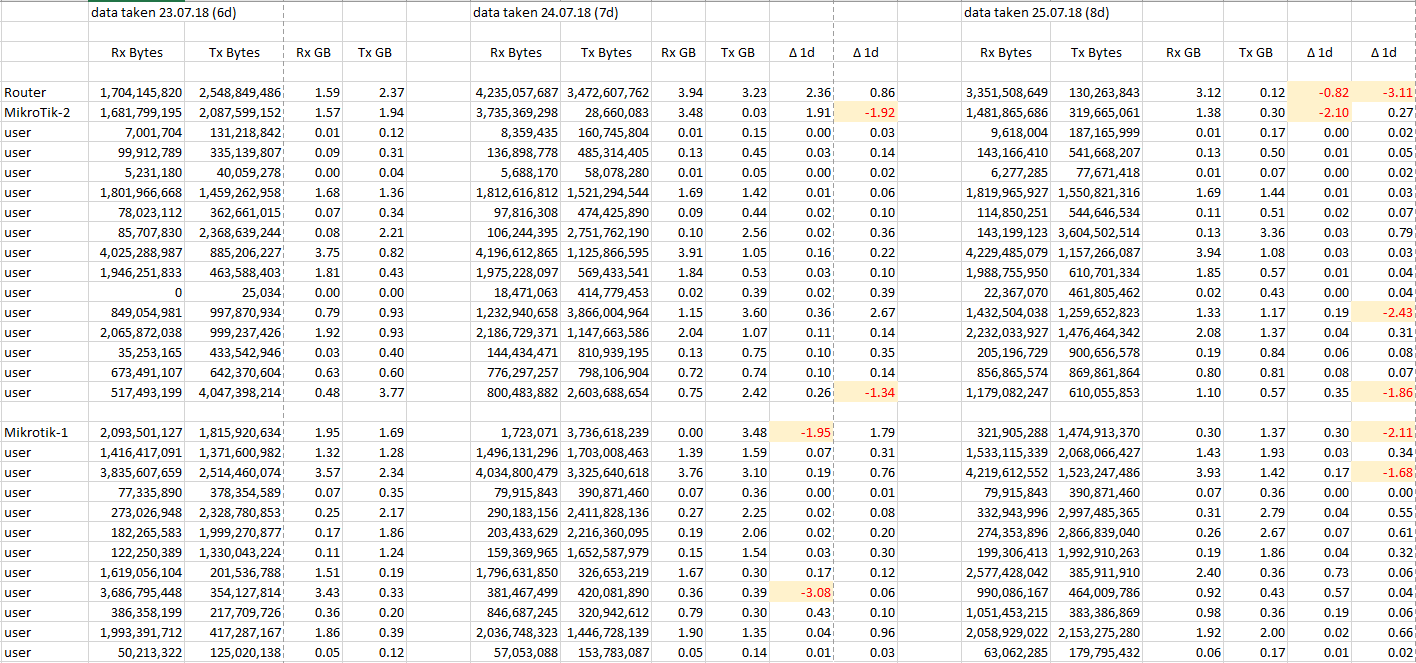1416x663 pixels.
Task: Click the "Mikrotik-1" row label
Action: pyautogui.click(x=36, y=432)
